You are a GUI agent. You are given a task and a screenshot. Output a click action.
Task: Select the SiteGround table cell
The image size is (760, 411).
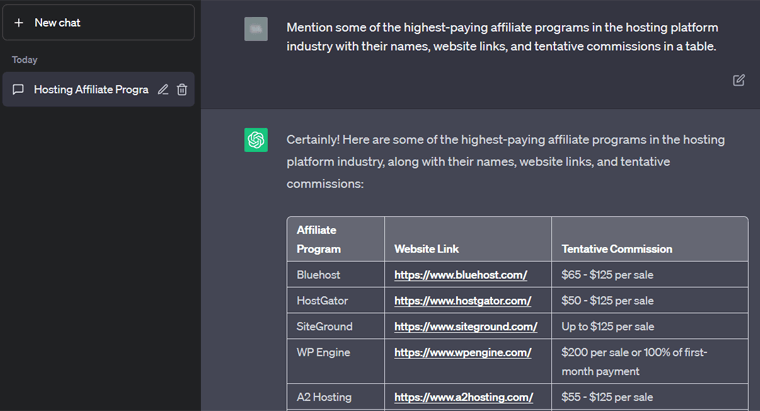pyautogui.click(x=336, y=326)
